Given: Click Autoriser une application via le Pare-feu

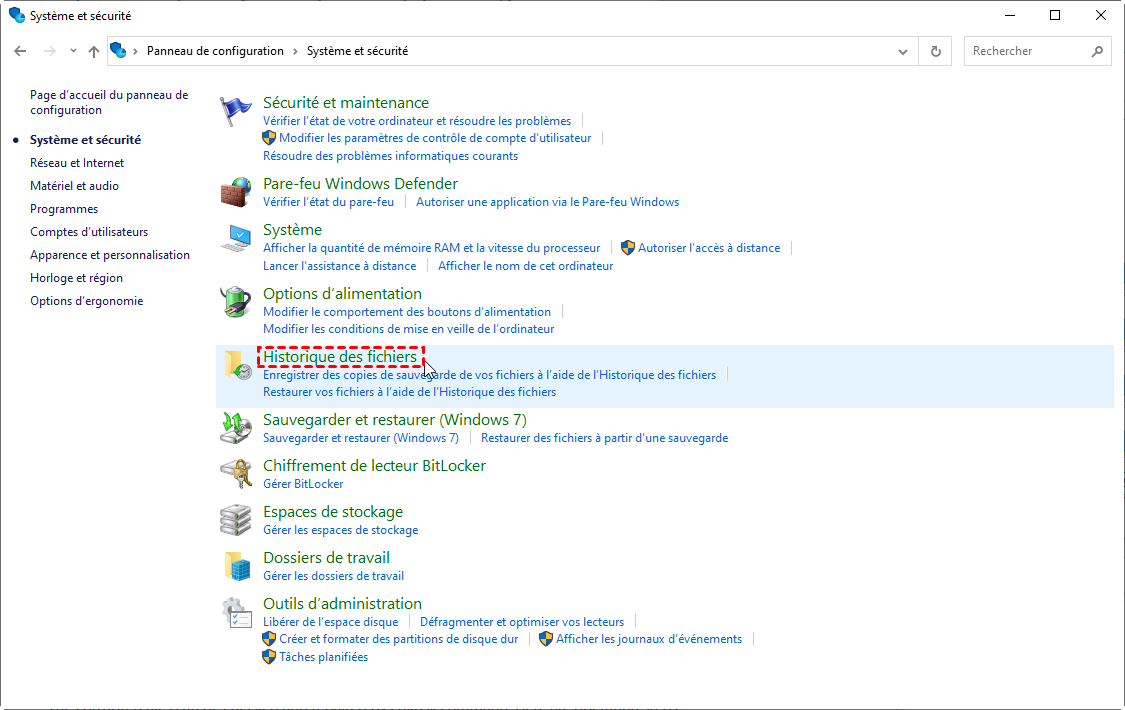Looking at the screenshot, I should (x=547, y=202).
